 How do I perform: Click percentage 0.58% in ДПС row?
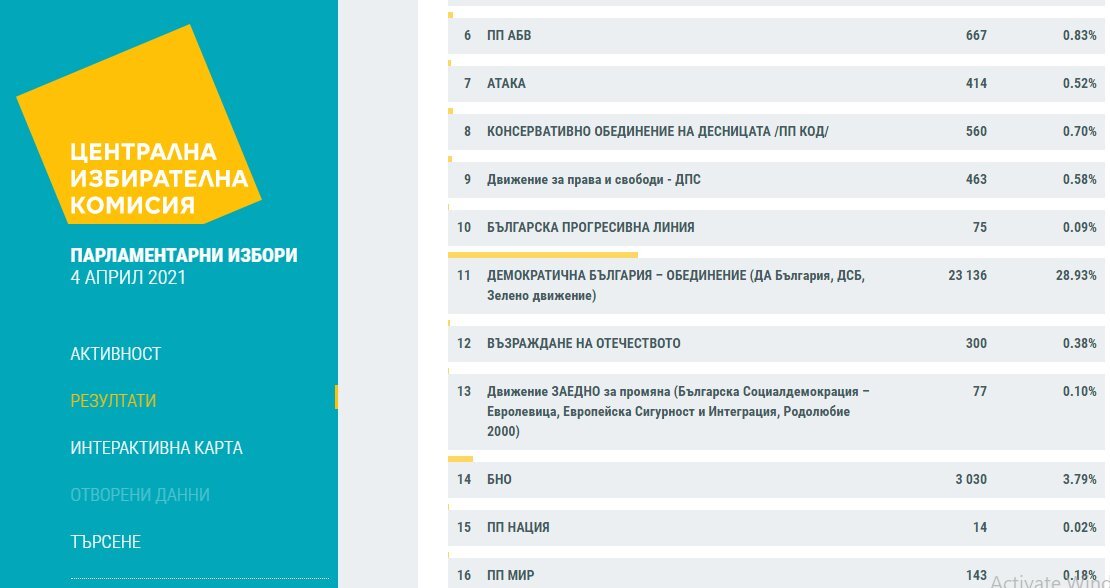(x=1080, y=180)
